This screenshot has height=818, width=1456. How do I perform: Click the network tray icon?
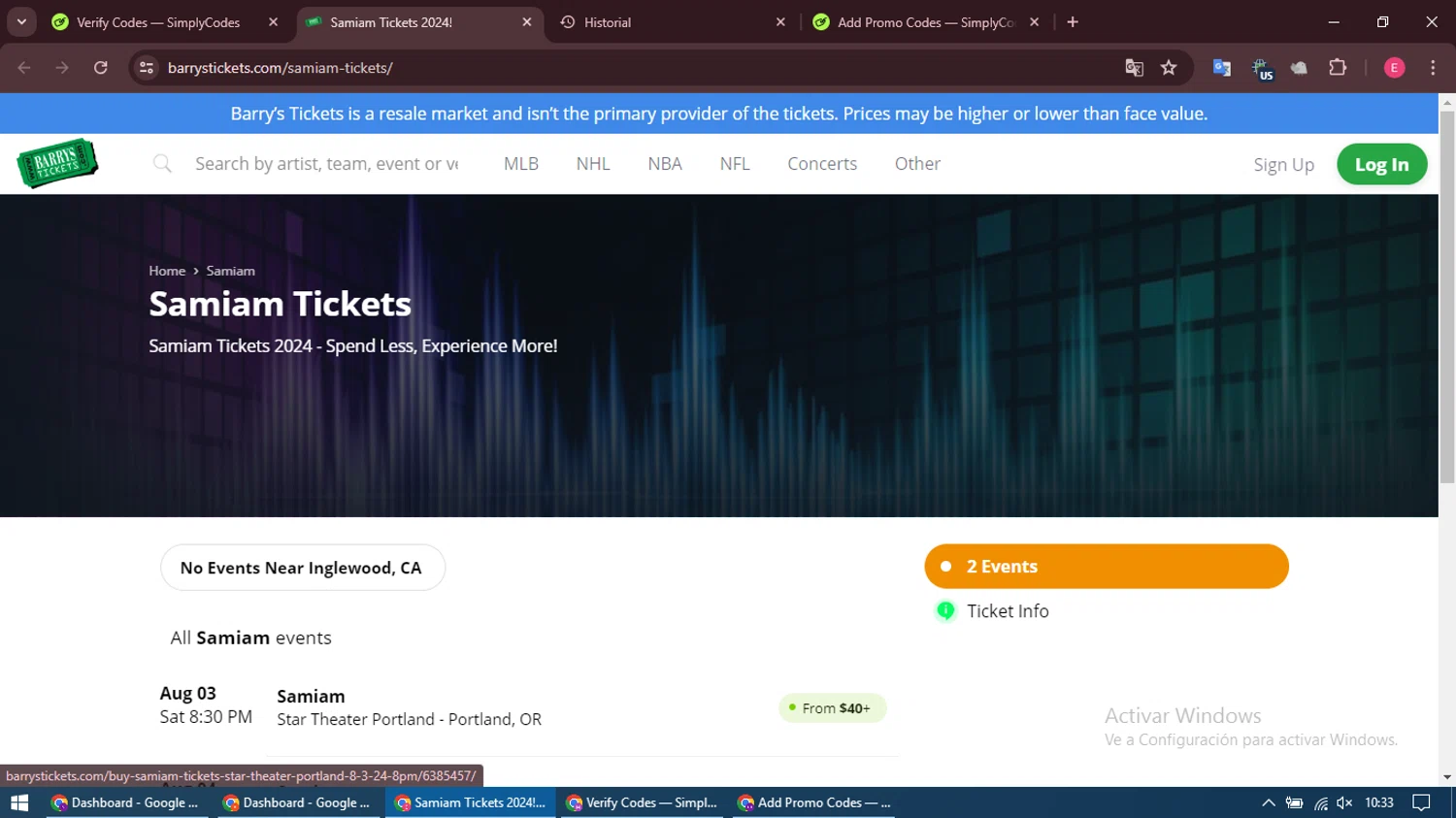coord(1320,802)
